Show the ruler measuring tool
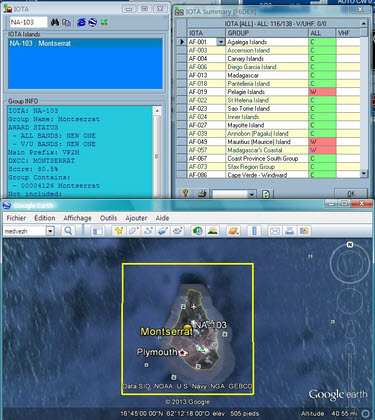Viewport: 375px width, 420px height. coord(254,231)
